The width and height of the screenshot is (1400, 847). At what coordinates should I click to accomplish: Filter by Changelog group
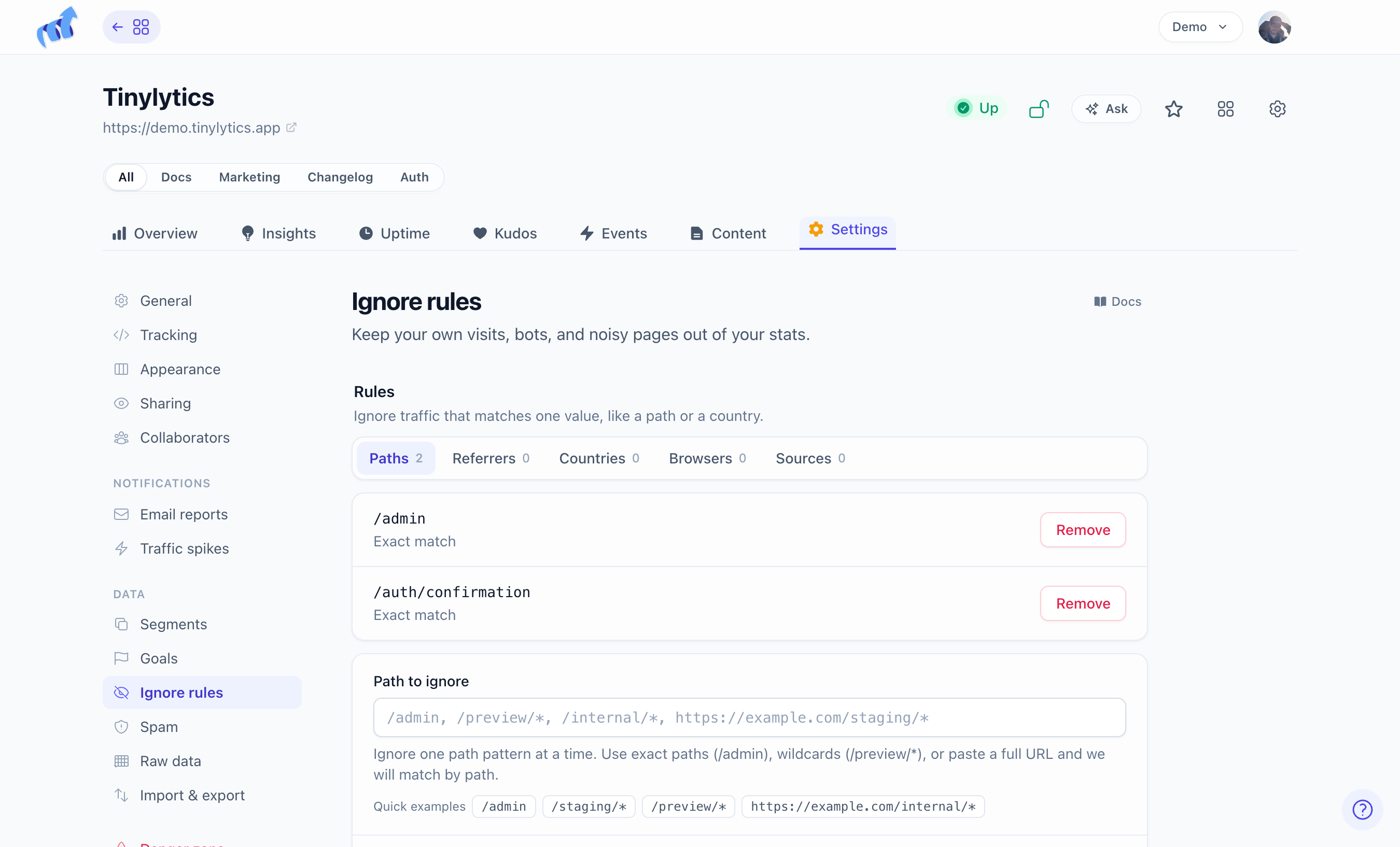click(x=340, y=177)
